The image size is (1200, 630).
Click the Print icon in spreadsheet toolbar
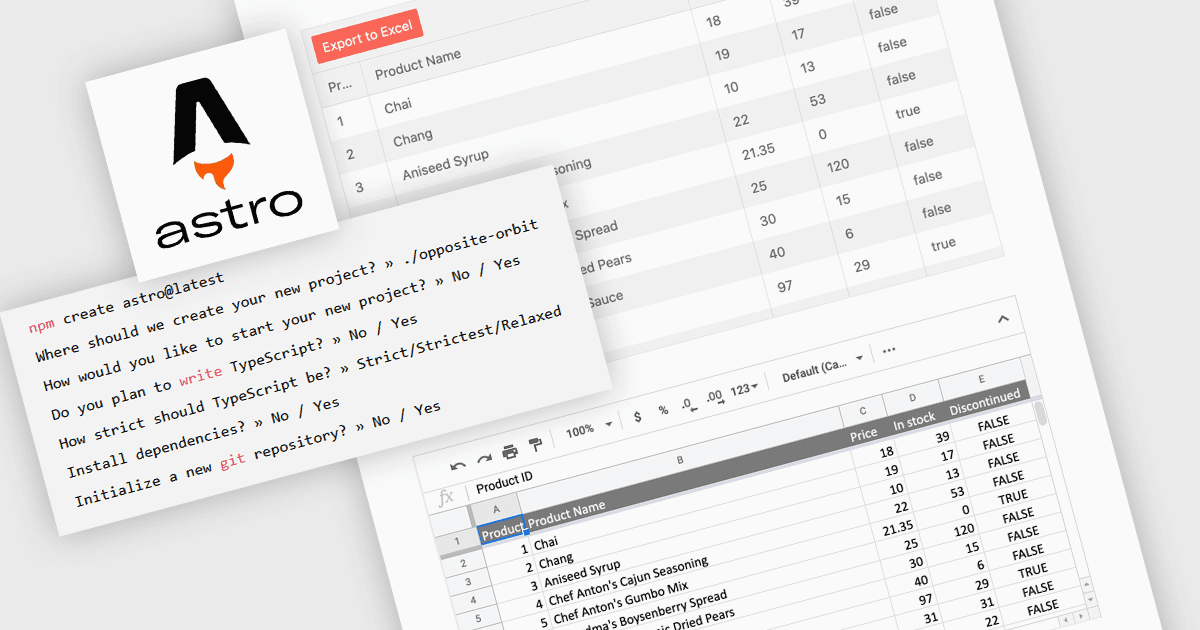coord(510,451)
